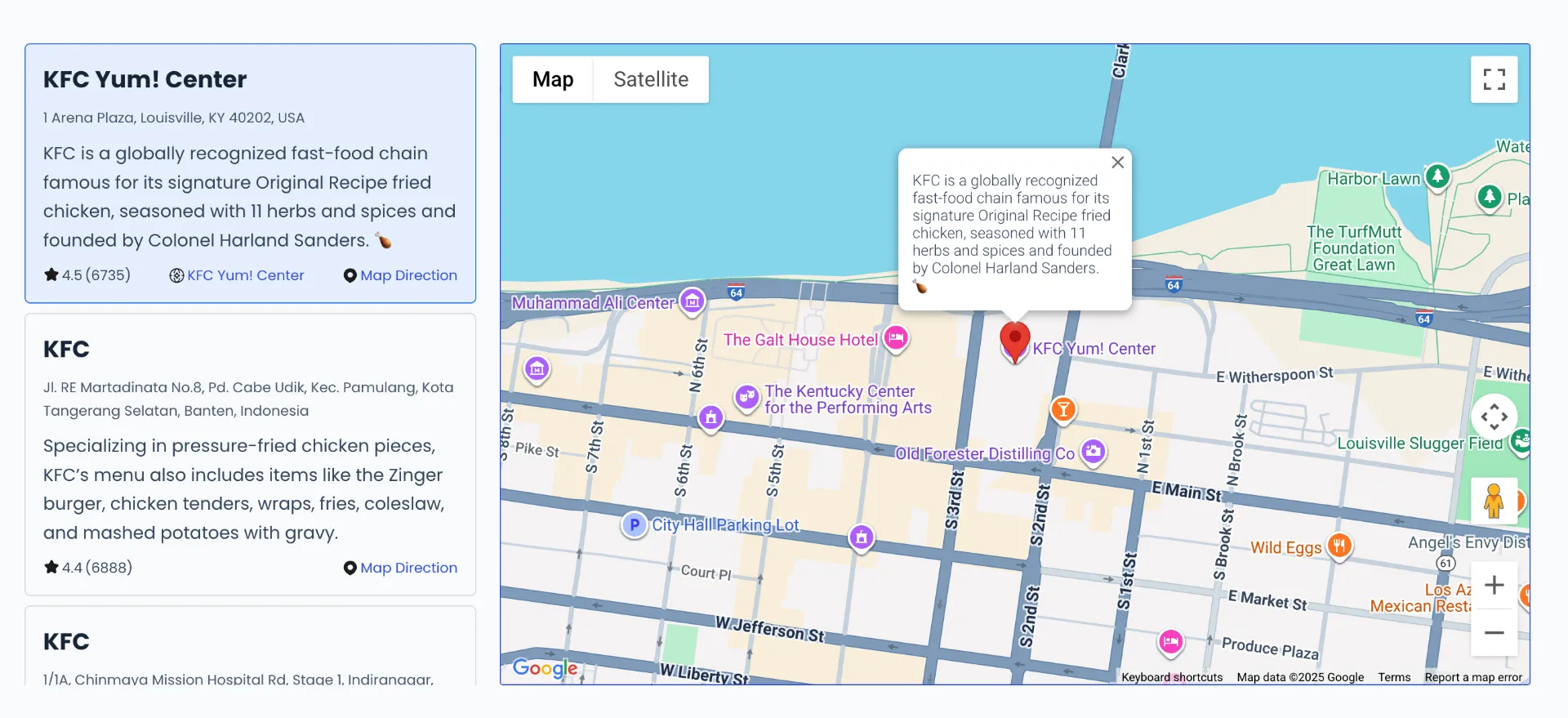
Task: Select the Harbor Lawn park pin
Action: (x=1437, y=176)
